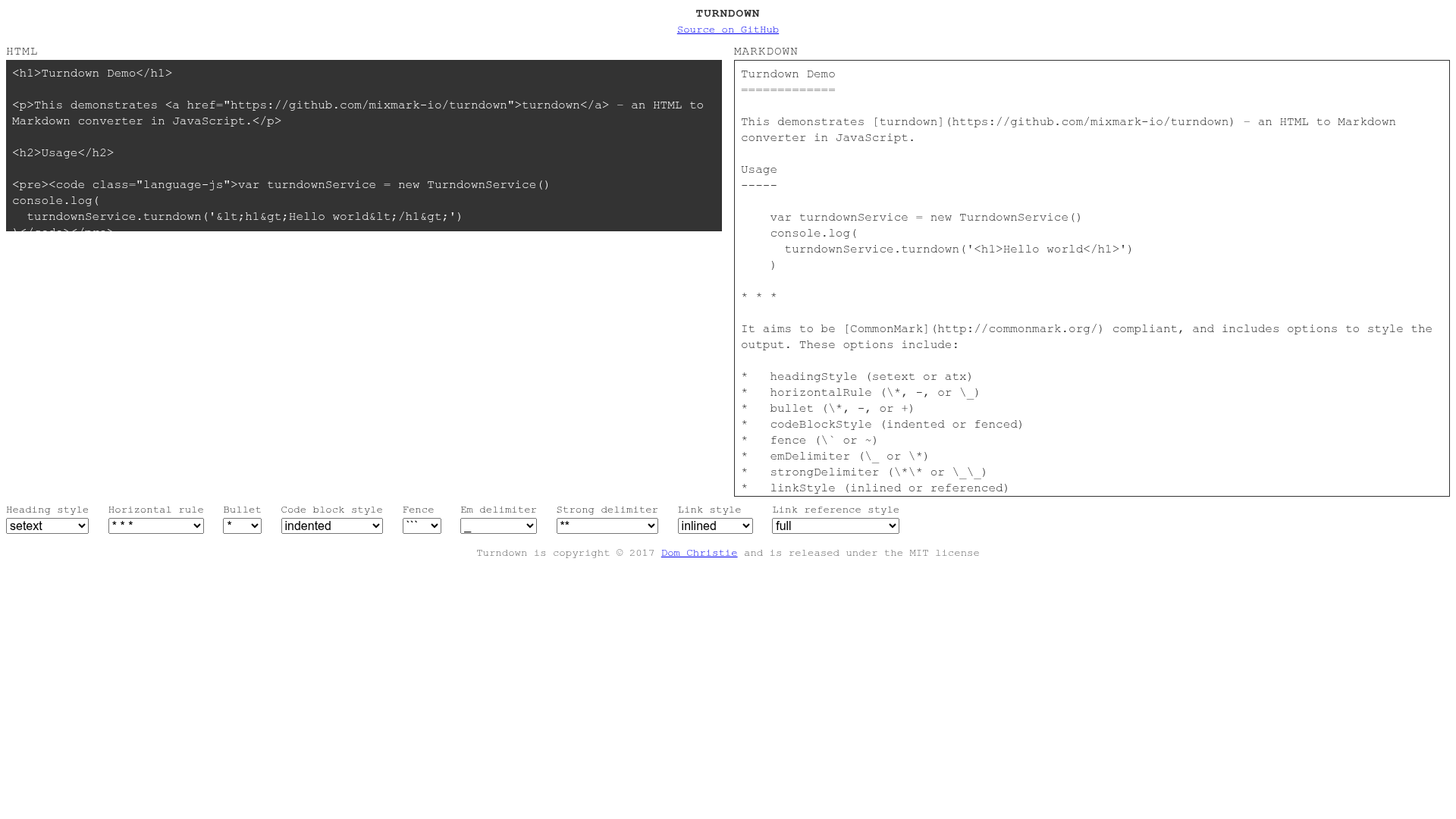Click the HTML panel label
The width and height of the screenshot is (1456, 819).
(x=22, y=52)
